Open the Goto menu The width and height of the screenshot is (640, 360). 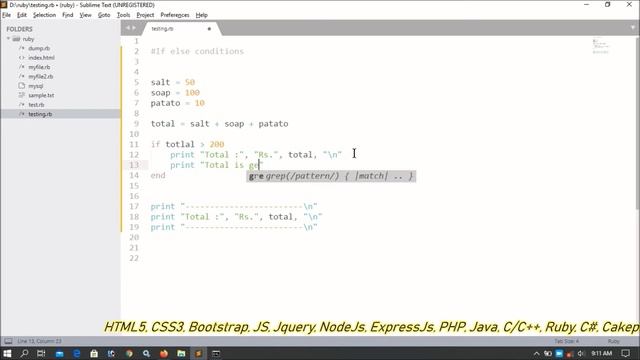104,15
